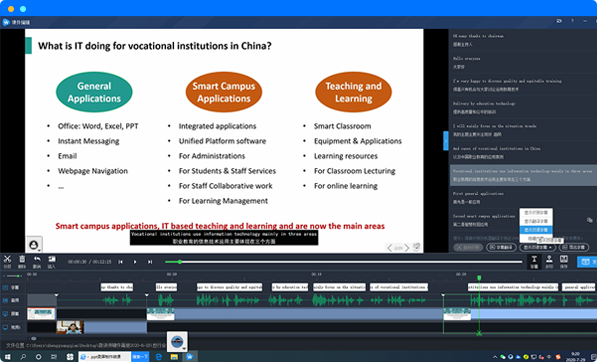597x362 pixels.
Task: Click the audio track icon
Action: [5, 300]
